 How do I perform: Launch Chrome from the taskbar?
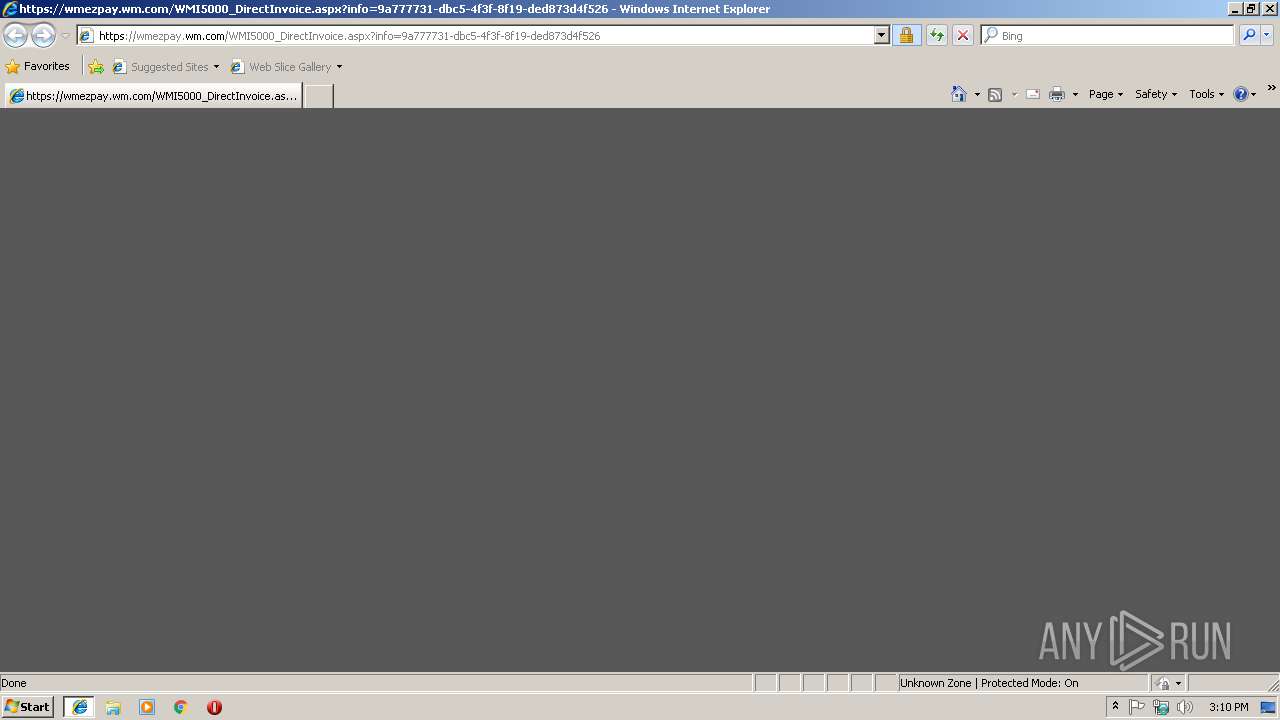tap(181, 707)
